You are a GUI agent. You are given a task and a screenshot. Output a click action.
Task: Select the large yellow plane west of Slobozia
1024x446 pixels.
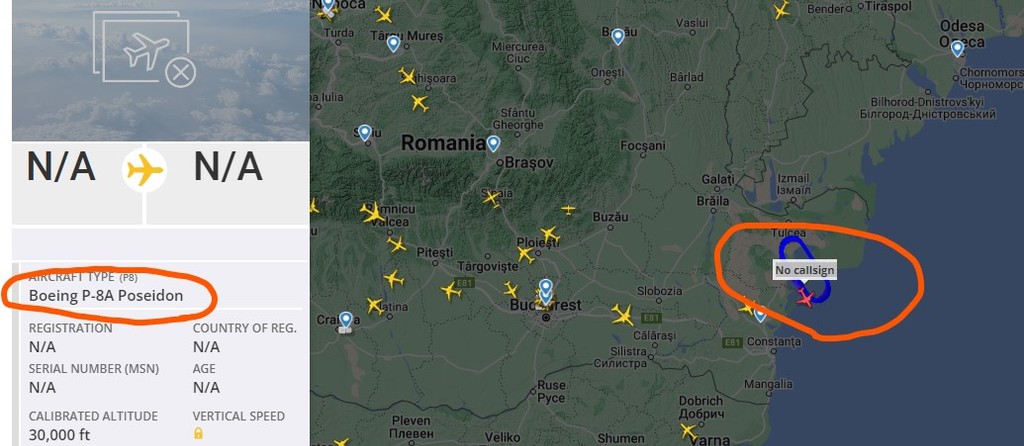coord(622,315)
